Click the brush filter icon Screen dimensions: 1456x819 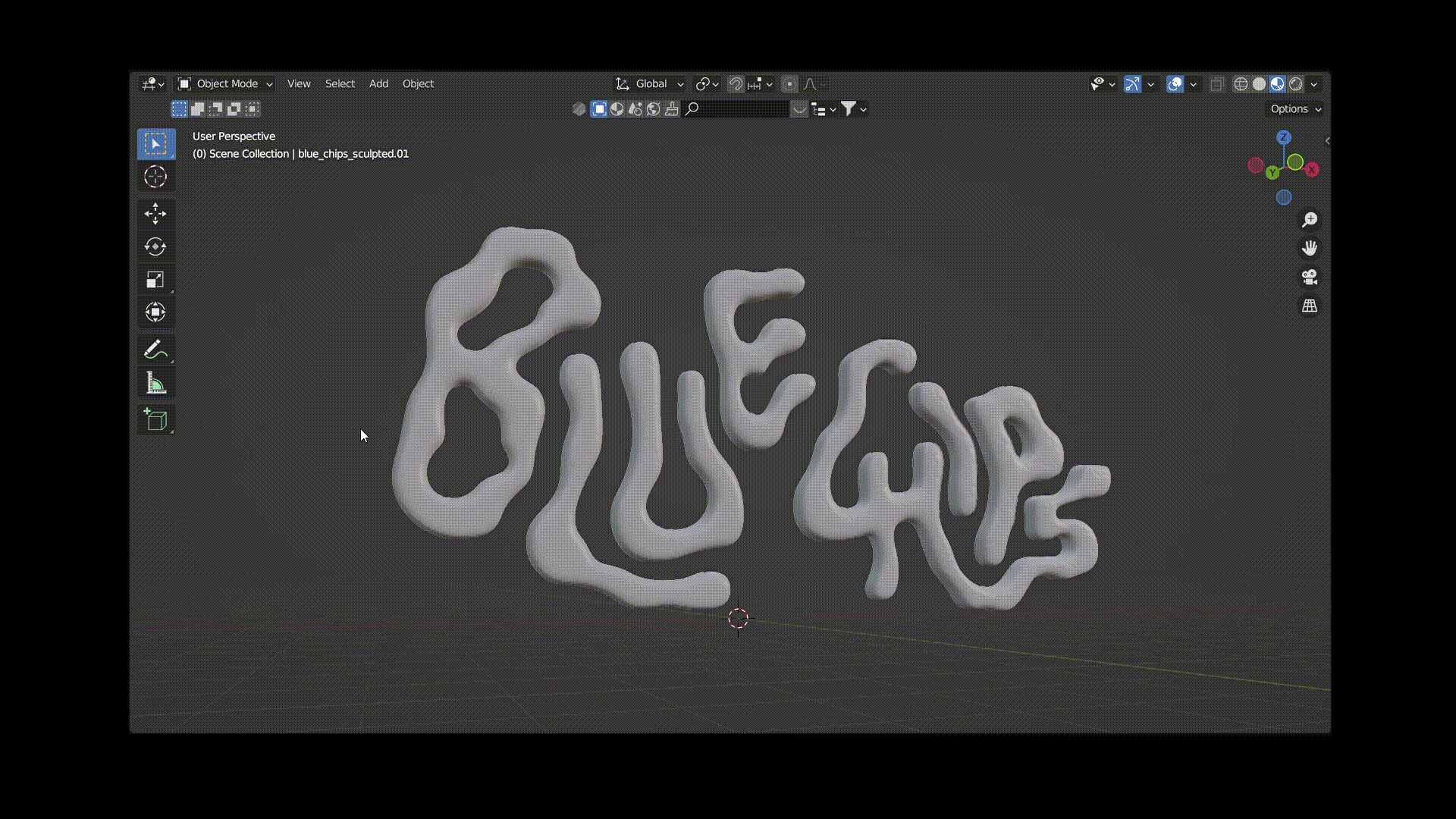point(671,109)
